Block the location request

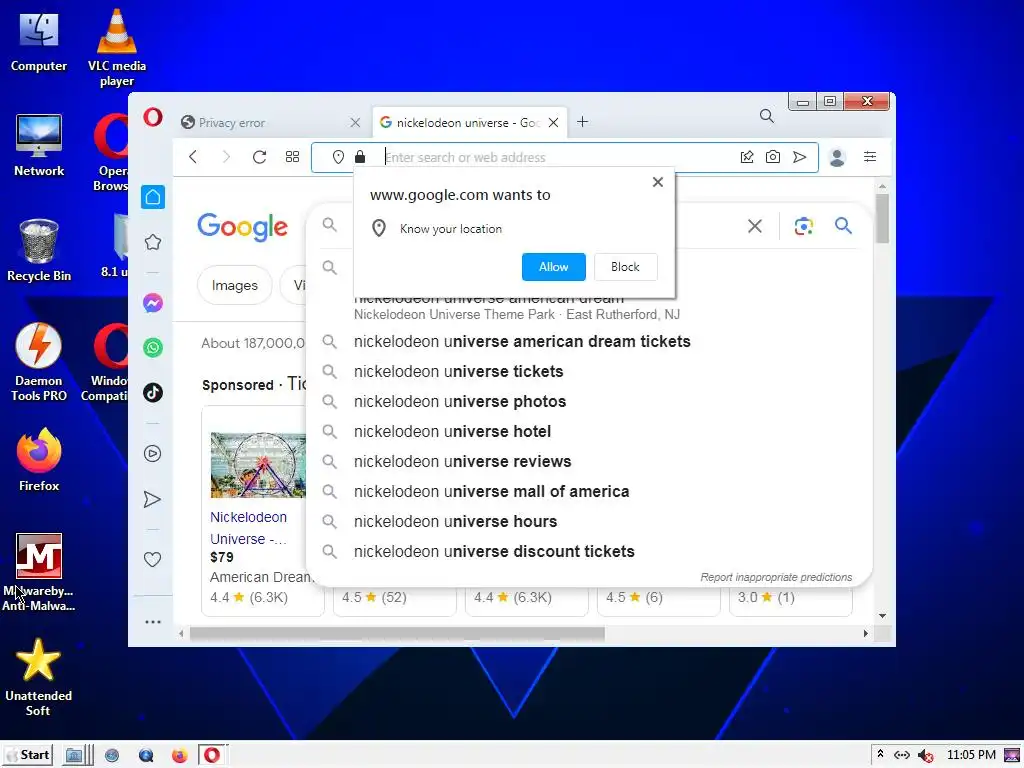tap(625, 266)
